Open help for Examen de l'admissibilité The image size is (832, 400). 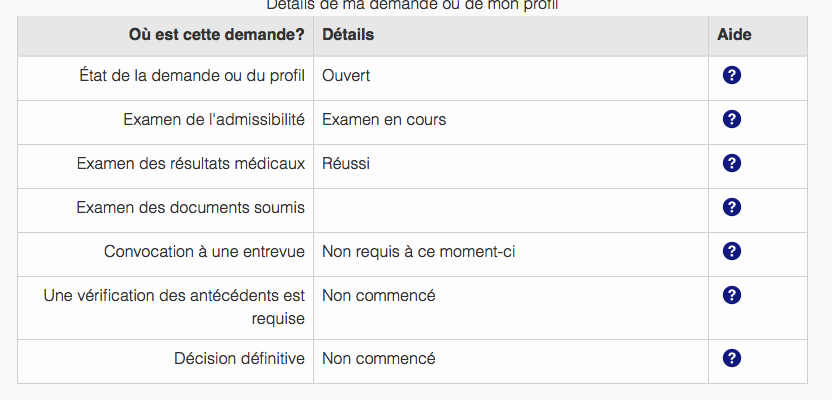(x=731, y=119)
